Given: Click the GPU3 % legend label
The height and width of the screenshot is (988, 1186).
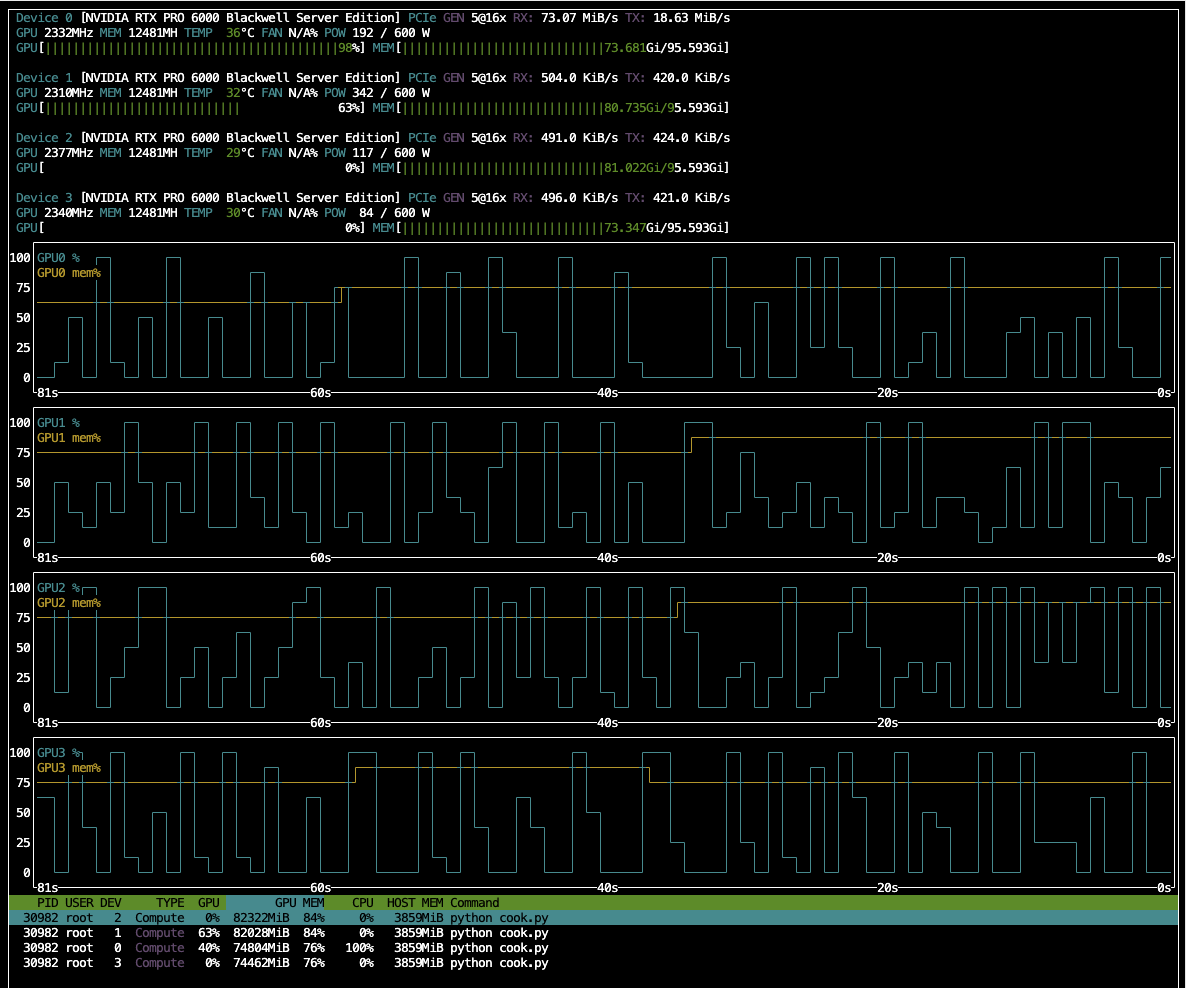Looking at the screenshot, I should pyautogui.click(x=58, y=753).
